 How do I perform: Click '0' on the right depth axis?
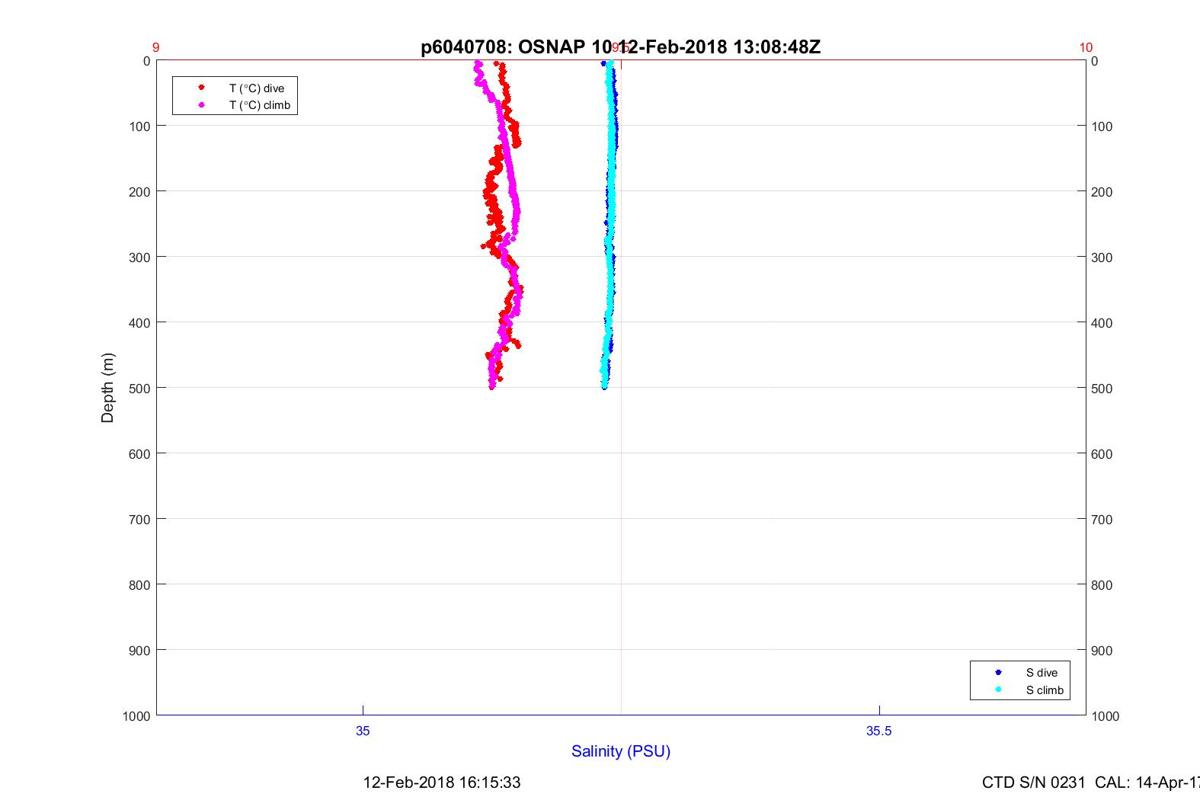(x=1095, y=61)
